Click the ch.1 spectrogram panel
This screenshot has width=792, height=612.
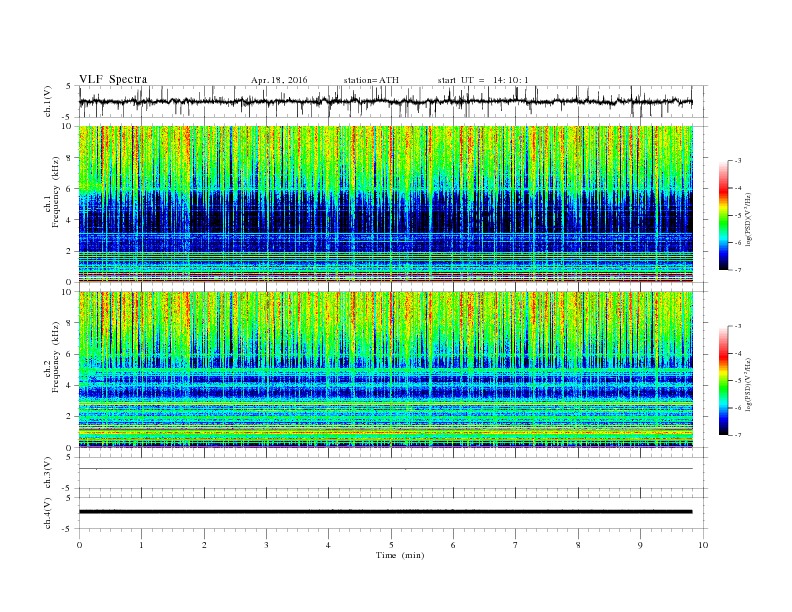point(386,203)
